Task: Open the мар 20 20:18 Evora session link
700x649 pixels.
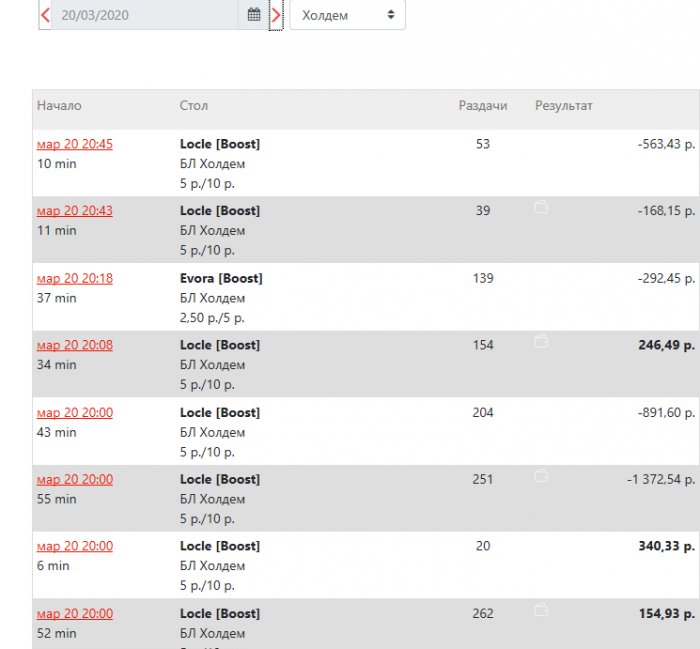Action: click(x=75, y=278)
